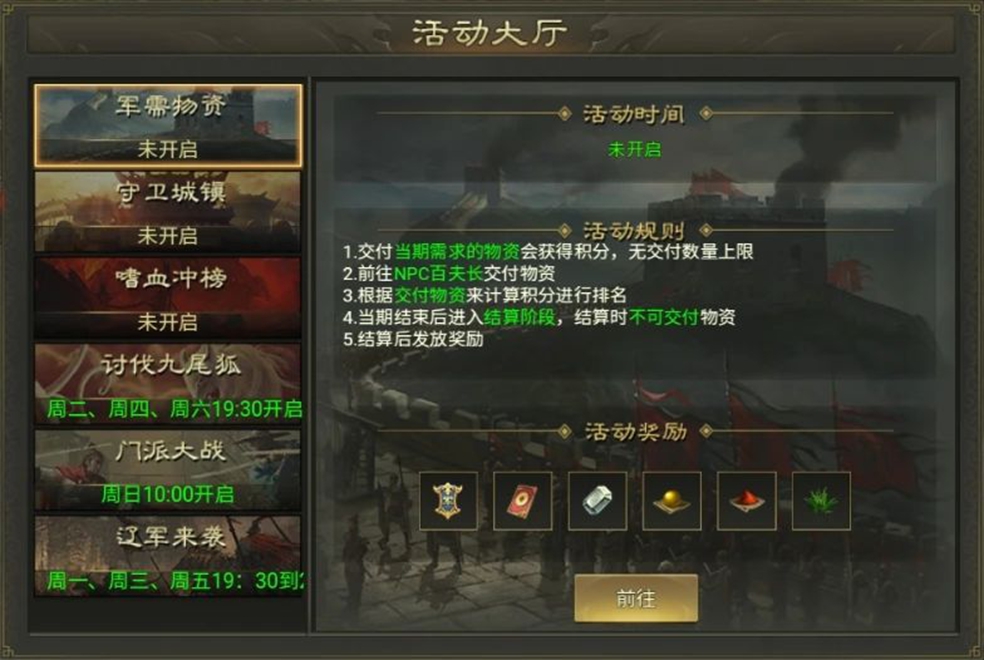Click the NPC百夫长 highlighted link
The width and height of the screenshot is (984, 660).
point(438,274)
